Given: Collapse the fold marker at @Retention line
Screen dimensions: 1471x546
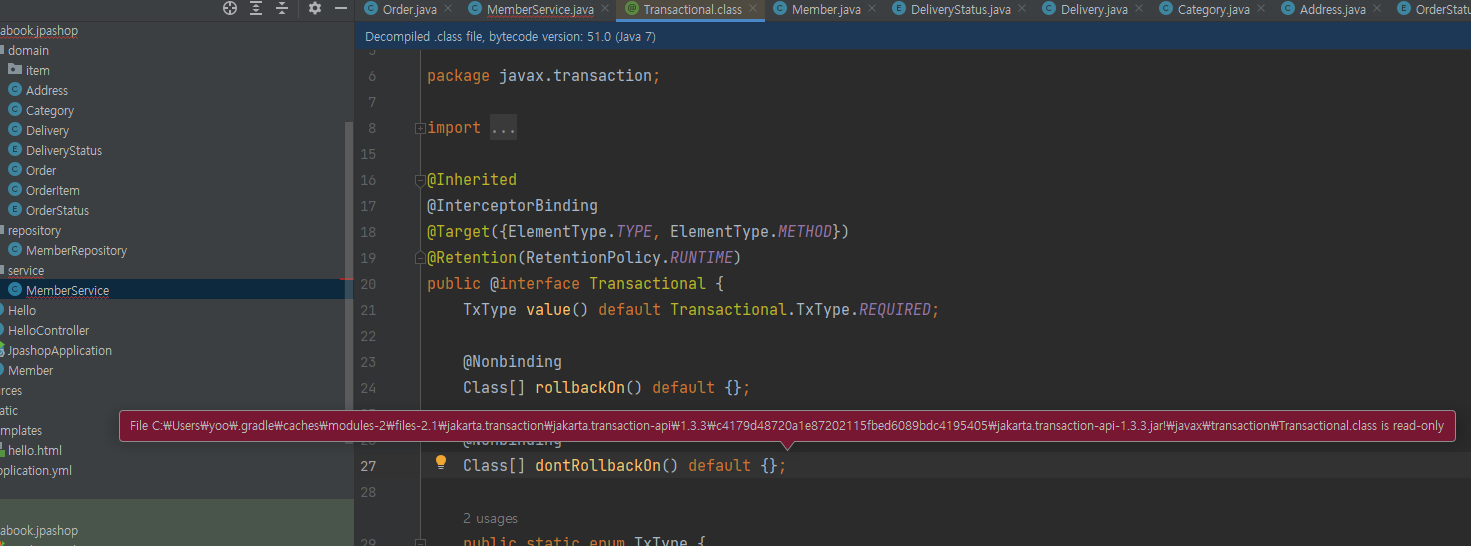Looking at the screenshot, I should (x=420, y=258).
